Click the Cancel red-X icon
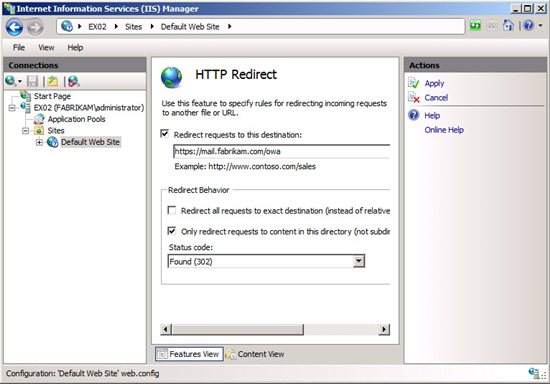550x384 pixels. 414,97
